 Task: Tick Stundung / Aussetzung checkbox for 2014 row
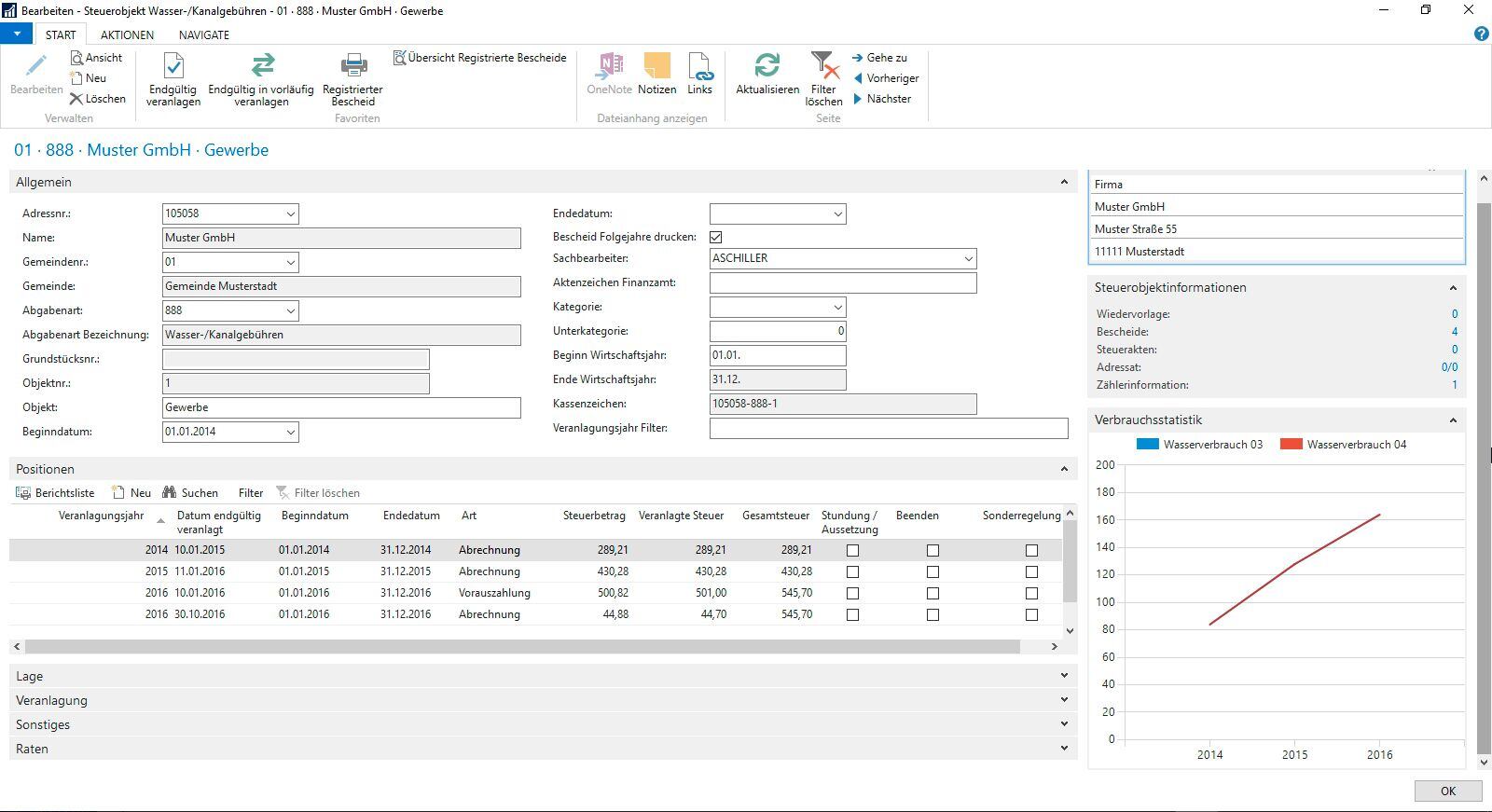click(x=852, y=551)
